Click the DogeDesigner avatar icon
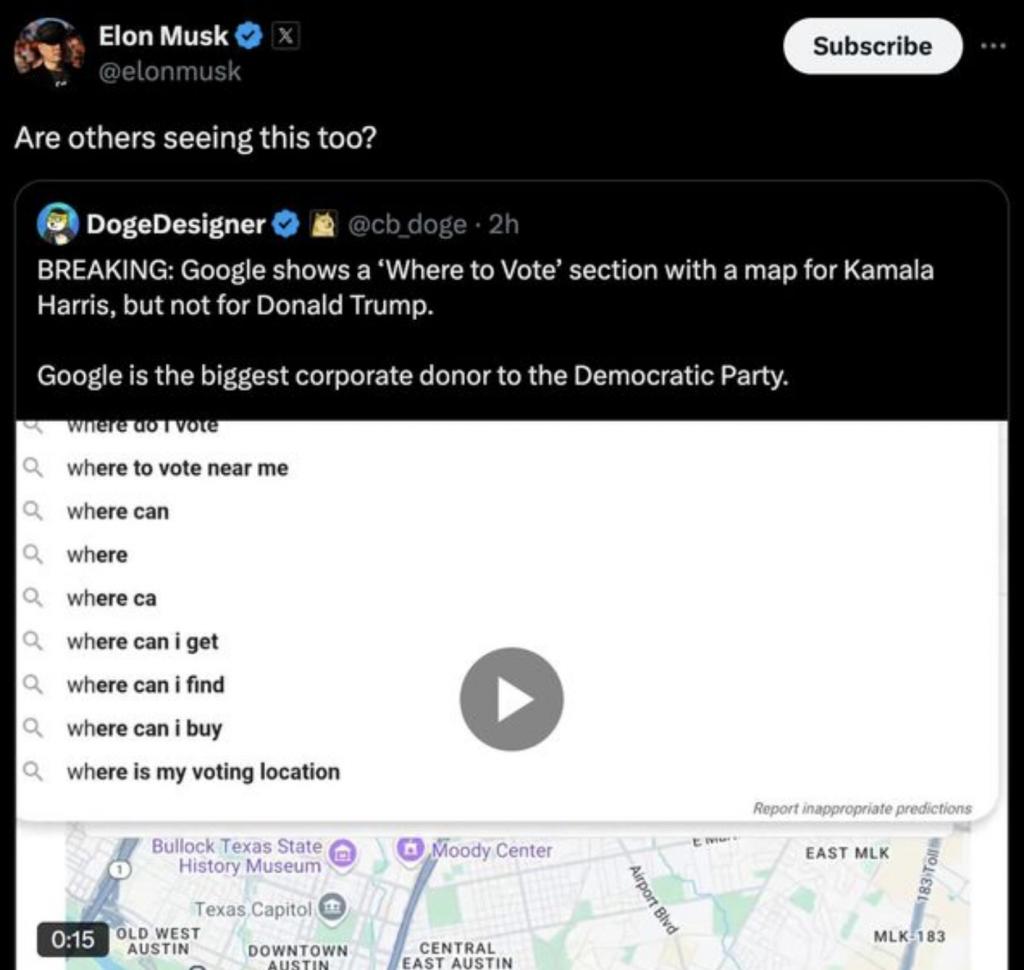This screenshot has height=970, width=1024. click(57, 223)
